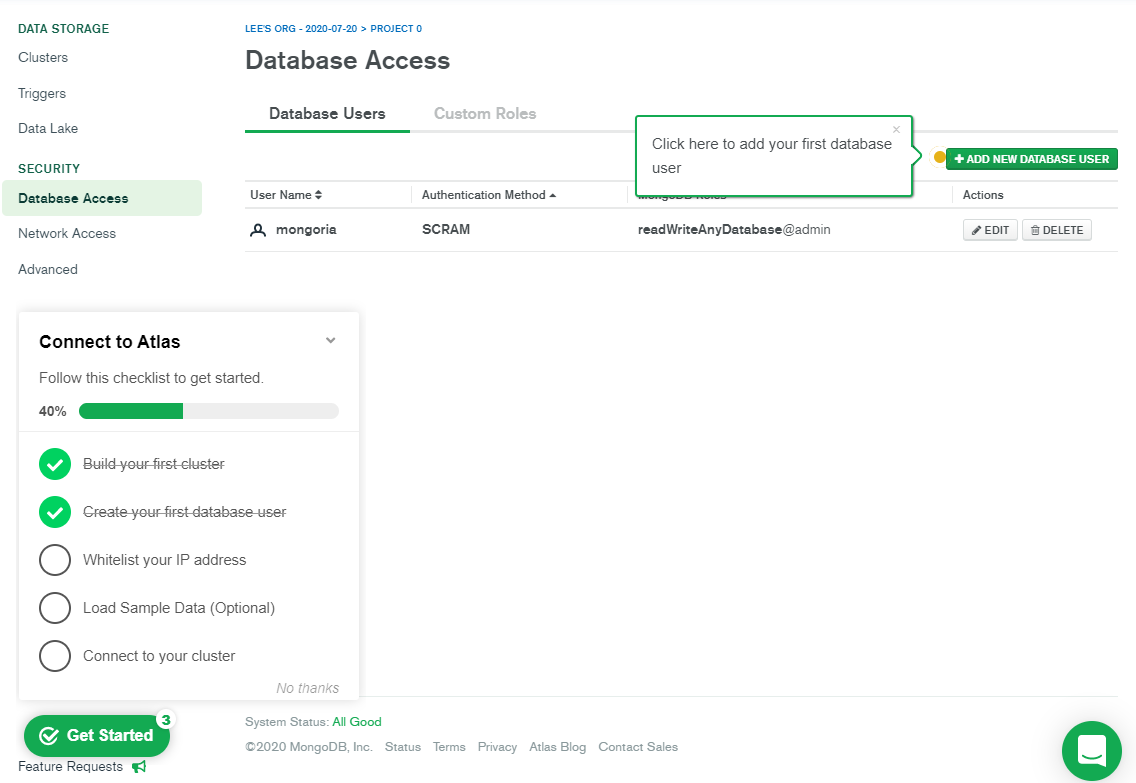Open the Privacy footer link

497,747
